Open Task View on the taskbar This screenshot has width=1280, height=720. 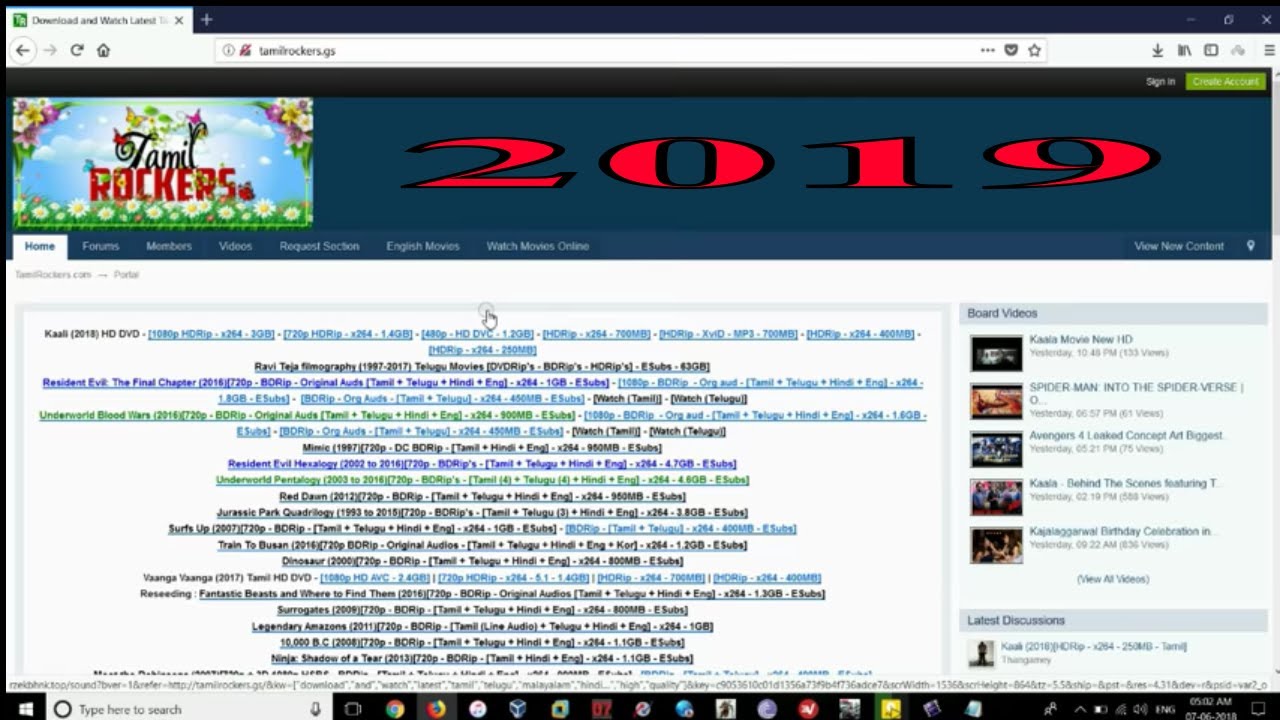pyautogui.click(x=352, y=709)
